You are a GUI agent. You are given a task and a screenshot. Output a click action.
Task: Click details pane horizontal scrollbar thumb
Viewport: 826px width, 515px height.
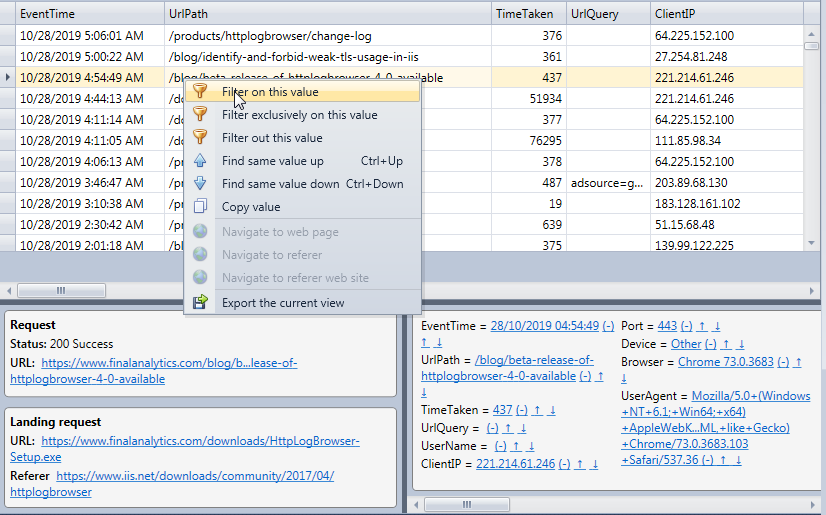pos(467,504)
